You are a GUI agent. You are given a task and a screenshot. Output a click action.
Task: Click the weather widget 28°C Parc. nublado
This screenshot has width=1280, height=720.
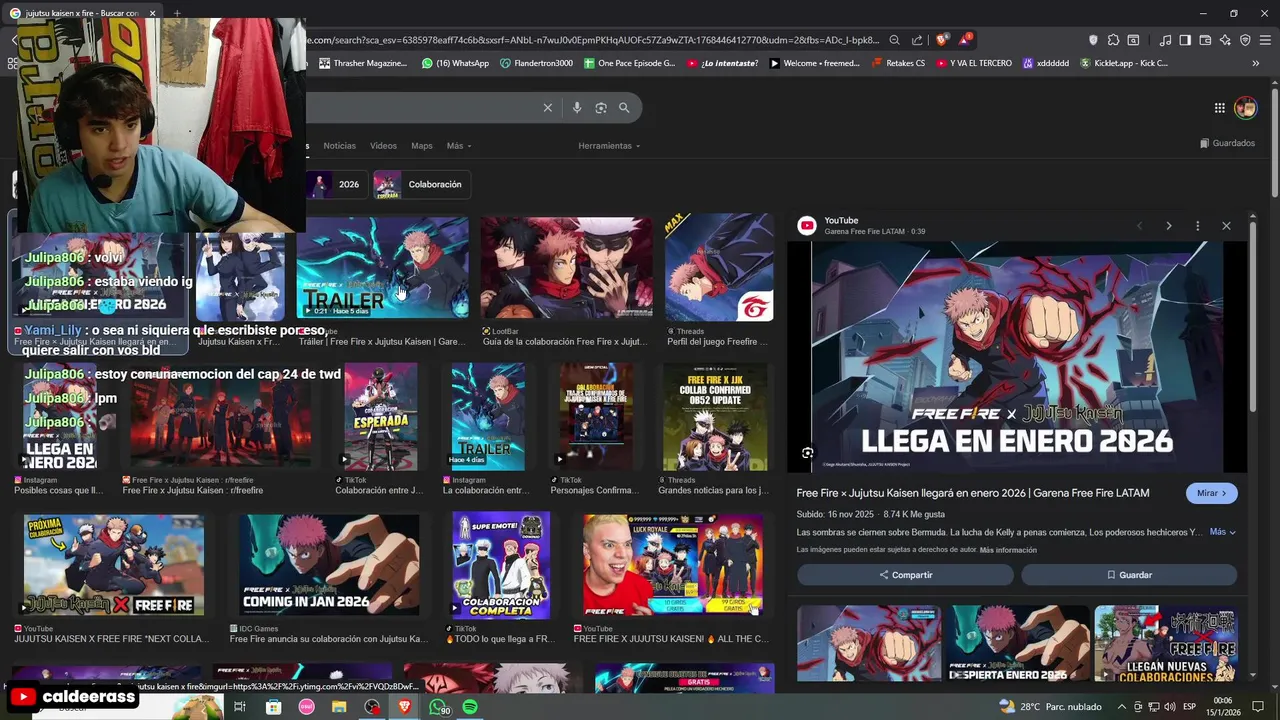[1050, 707]
